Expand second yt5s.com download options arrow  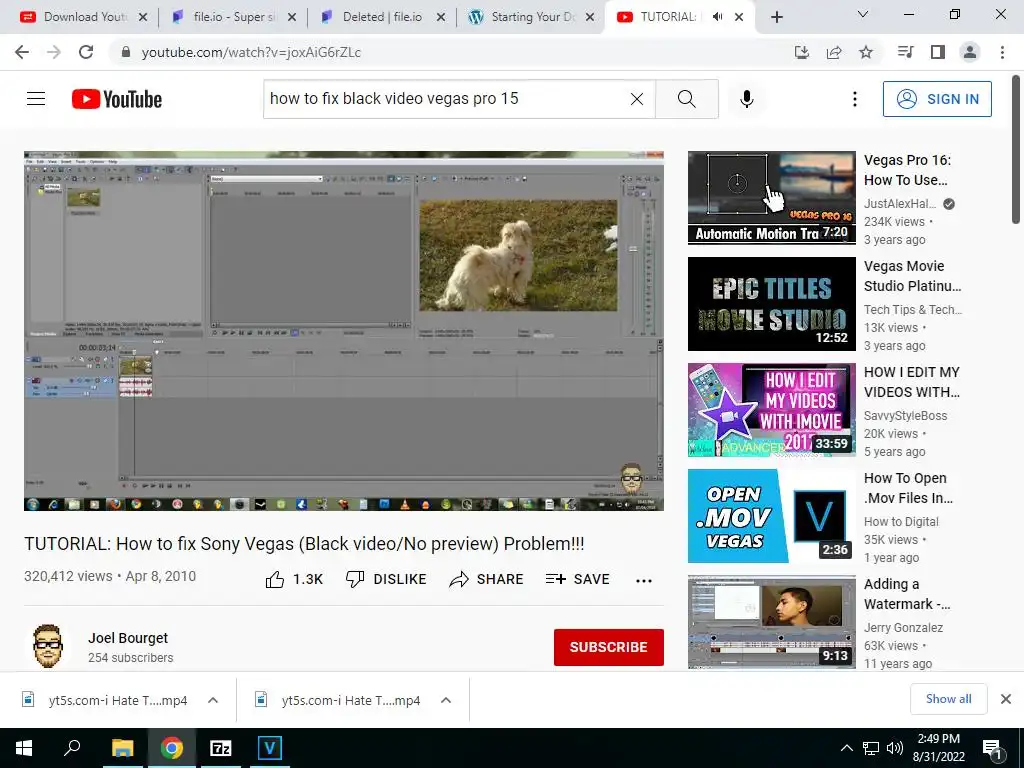446,700
